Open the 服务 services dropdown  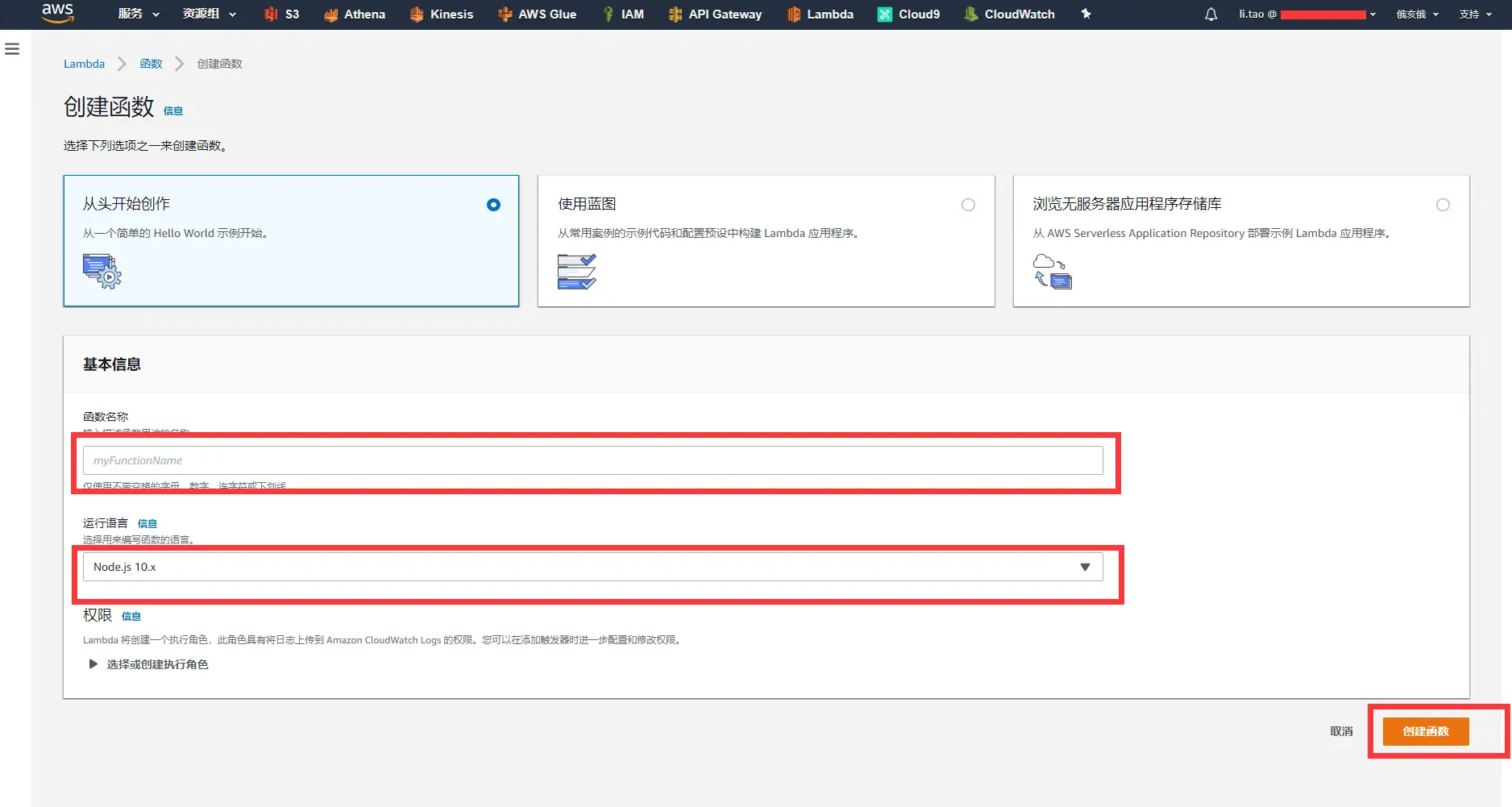(x=139, y=14)
